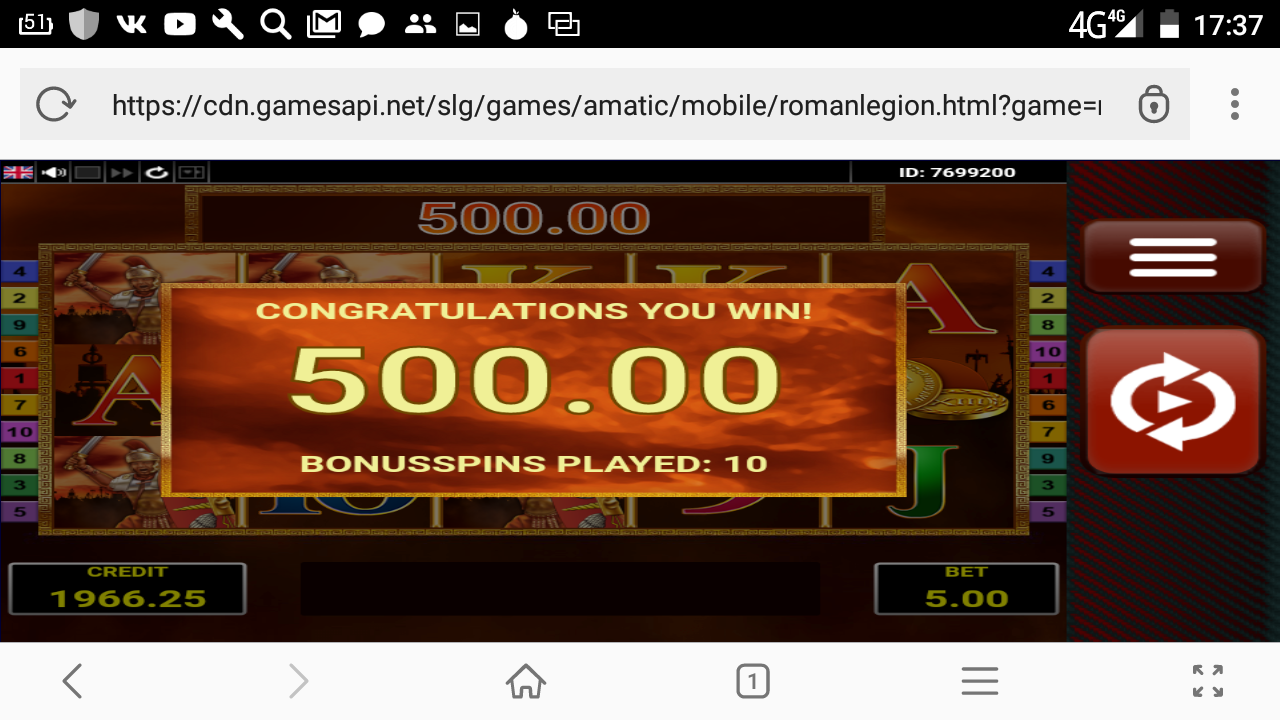
Task: Open the red hamburger game menu button
Action: pos(1174,258)
